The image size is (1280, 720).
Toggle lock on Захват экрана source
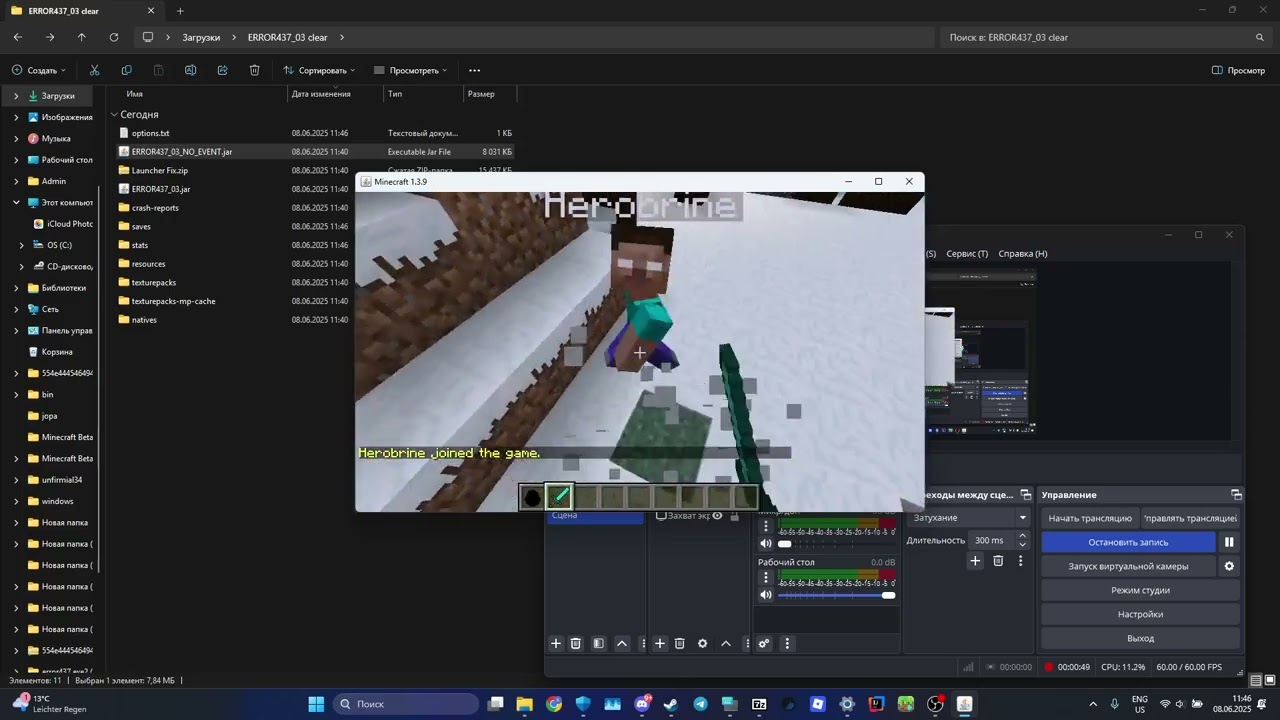click(735, 516)
